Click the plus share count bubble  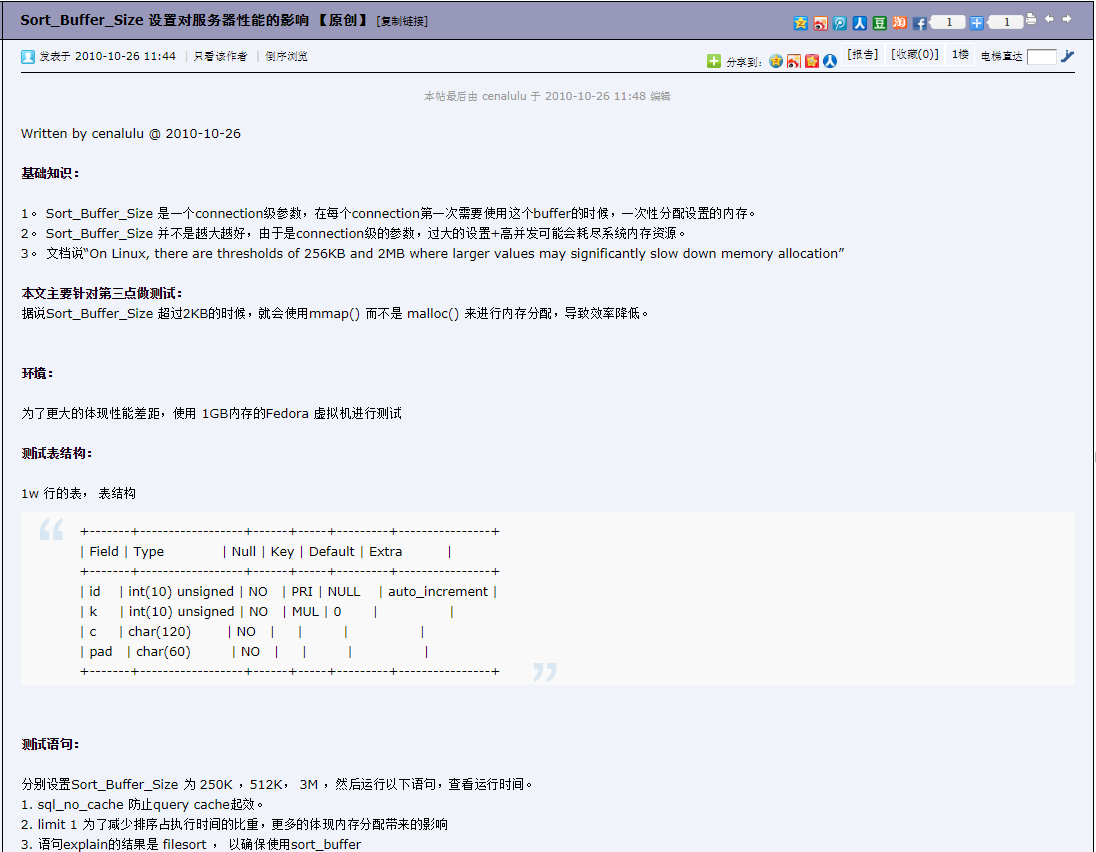pyautogui.click(x=1005, y=22)
